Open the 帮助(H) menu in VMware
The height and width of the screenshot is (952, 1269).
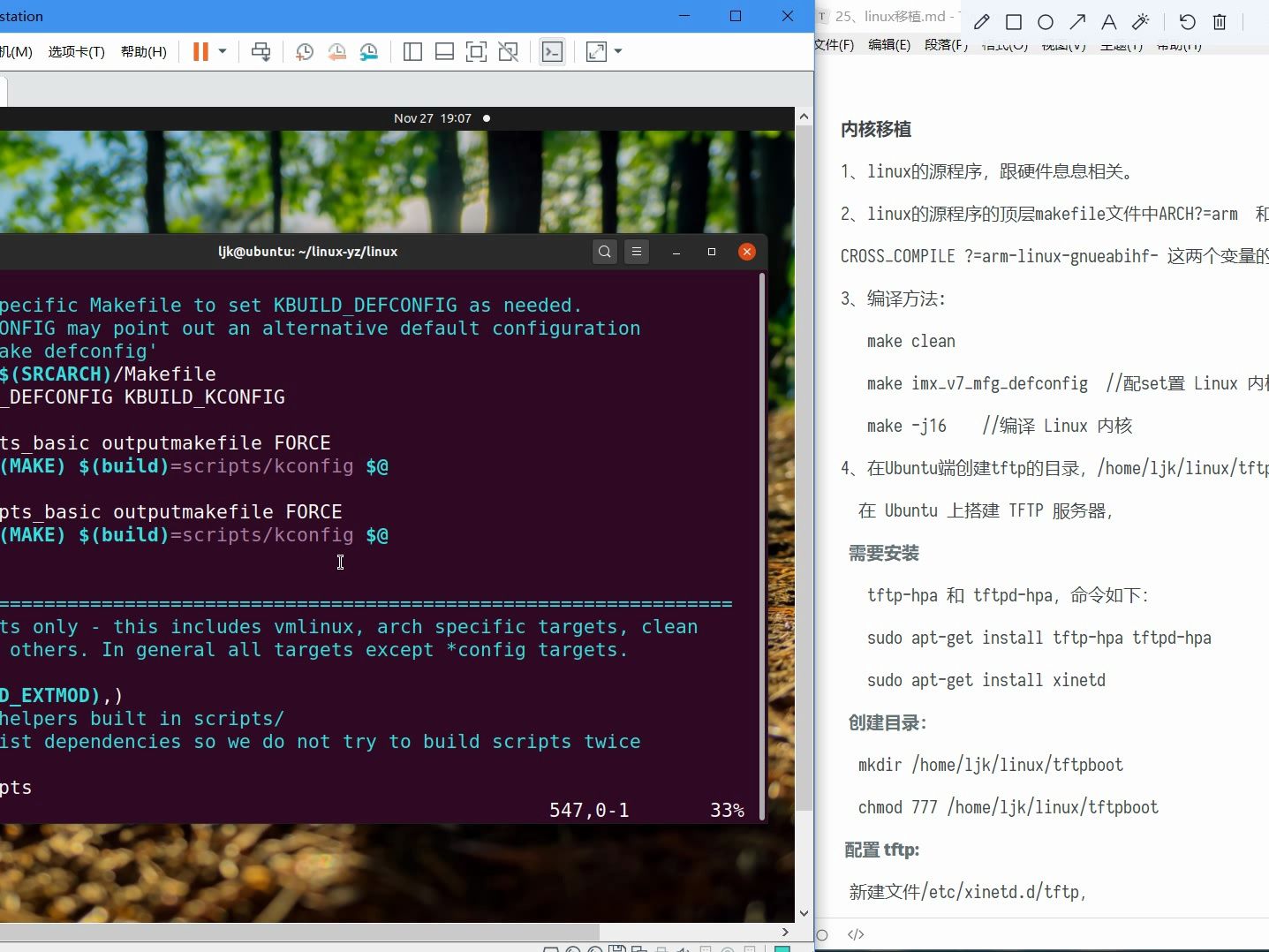coord(142,51)
